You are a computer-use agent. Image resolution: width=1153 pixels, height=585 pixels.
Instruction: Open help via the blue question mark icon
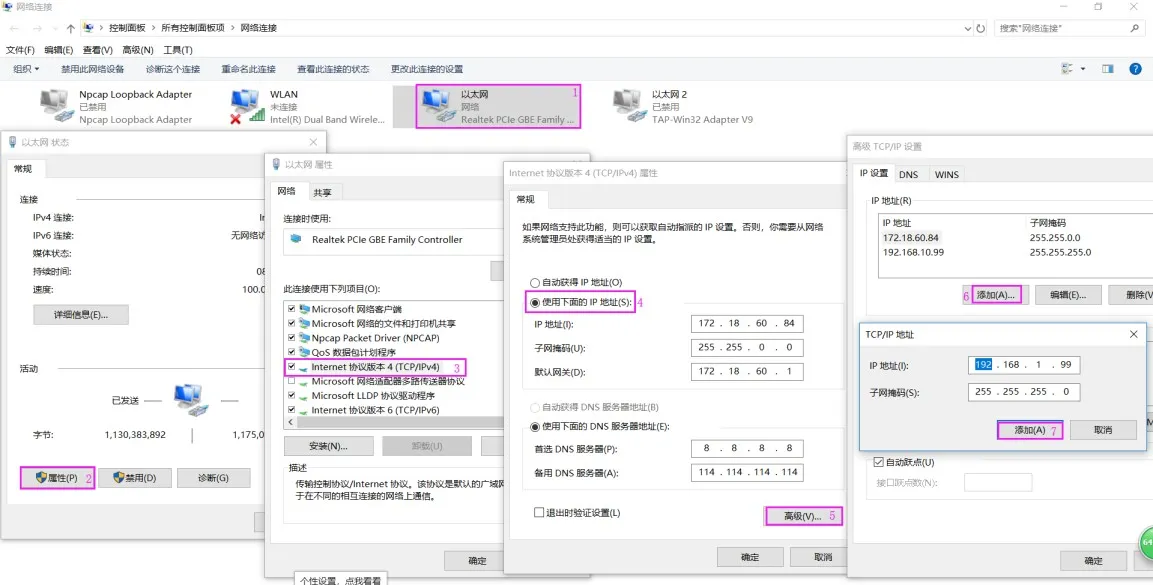coord(1135,68)
